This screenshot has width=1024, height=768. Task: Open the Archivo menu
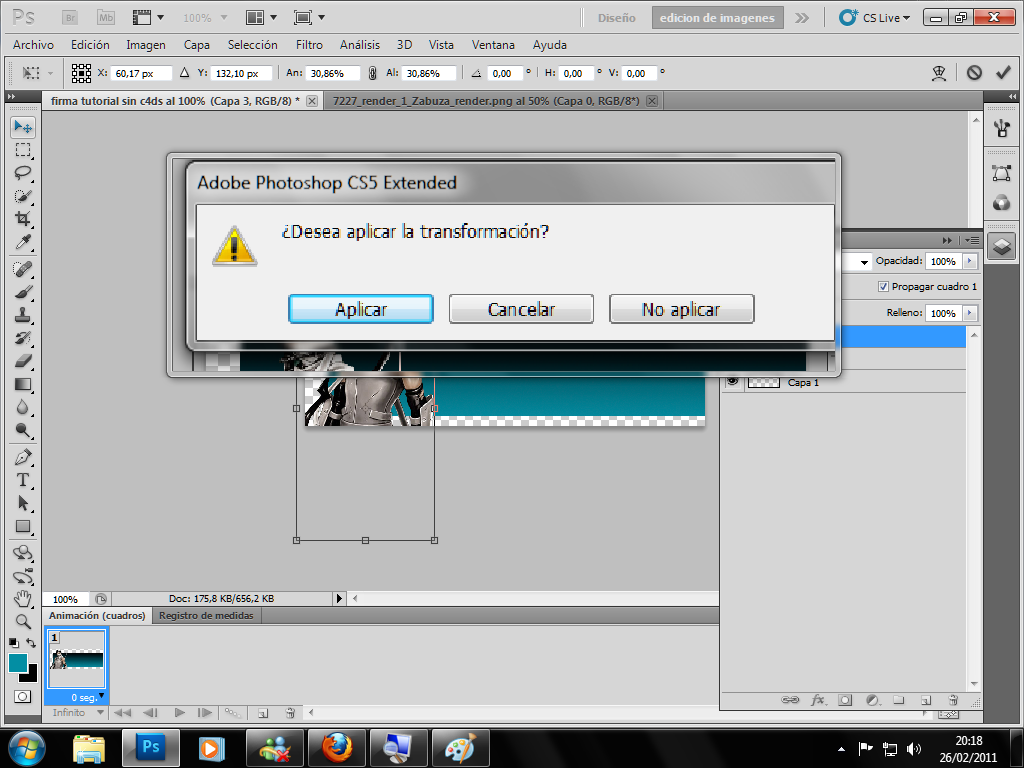(33, 45)
